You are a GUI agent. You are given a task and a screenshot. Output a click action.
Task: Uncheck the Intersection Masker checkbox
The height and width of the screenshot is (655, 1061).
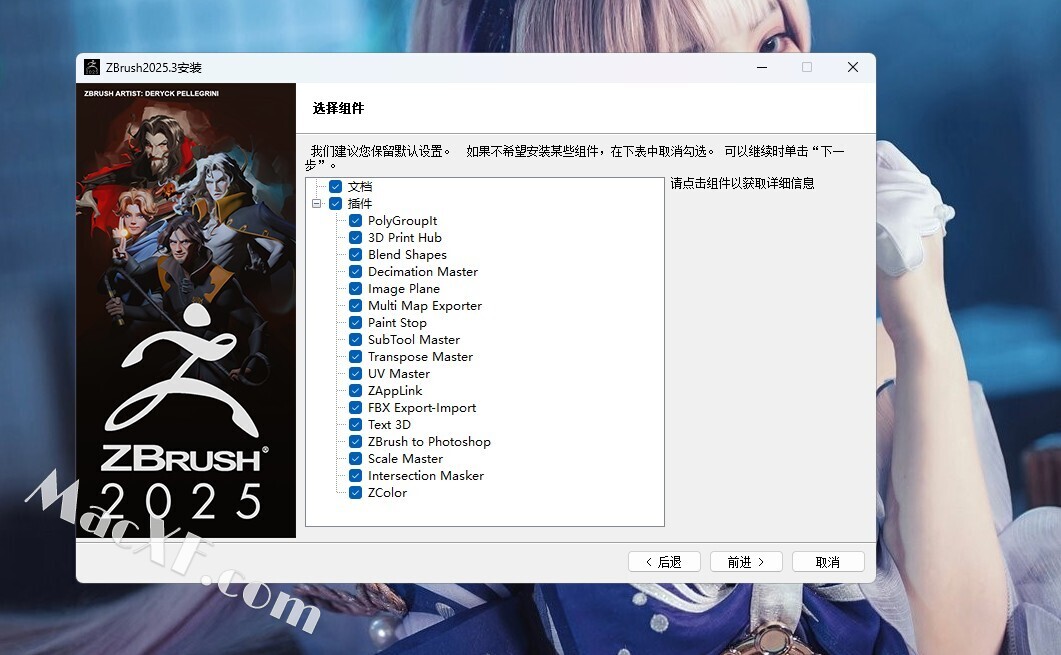(355, 476)
